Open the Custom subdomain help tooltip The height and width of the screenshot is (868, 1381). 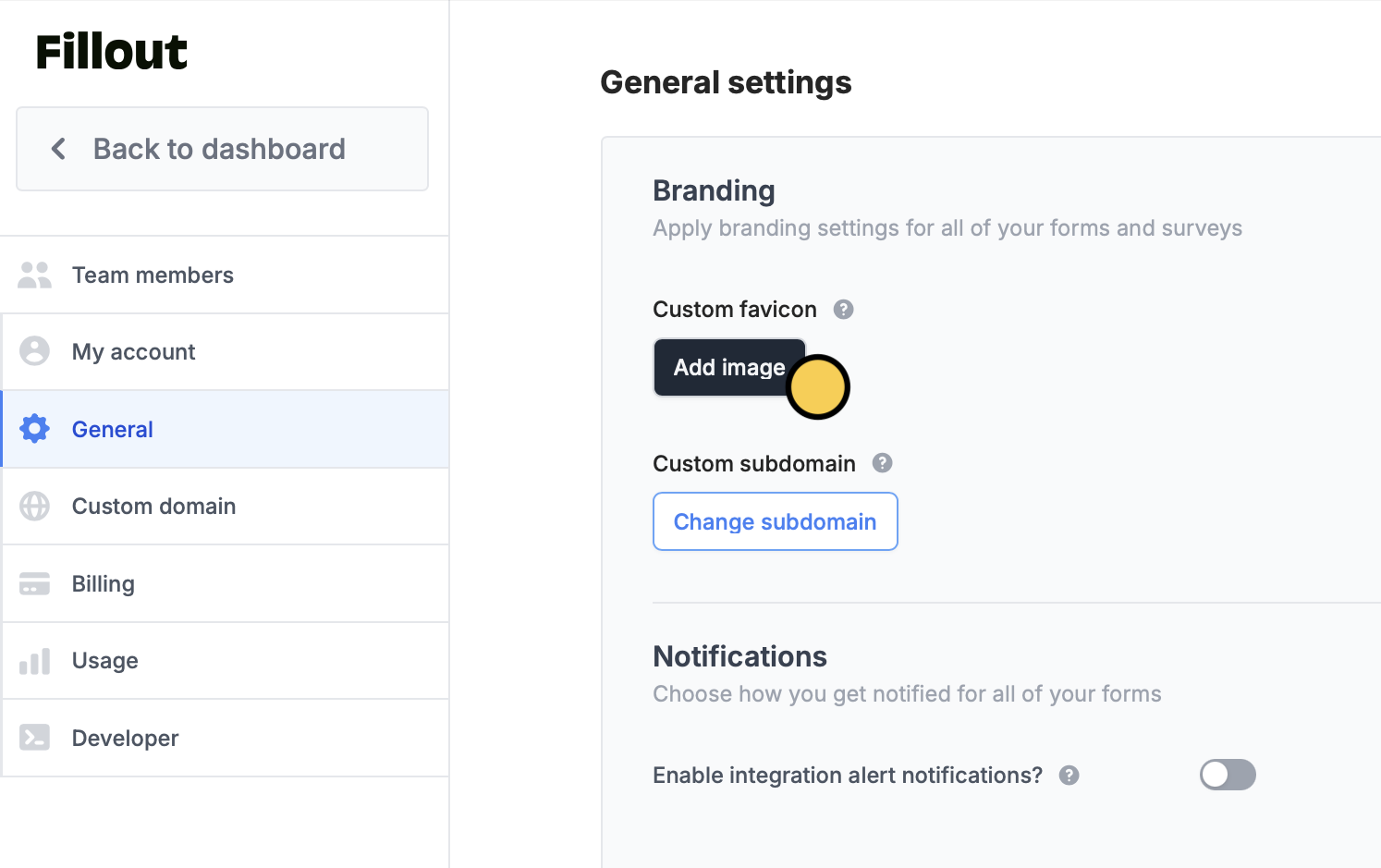[x=882, y=463]
